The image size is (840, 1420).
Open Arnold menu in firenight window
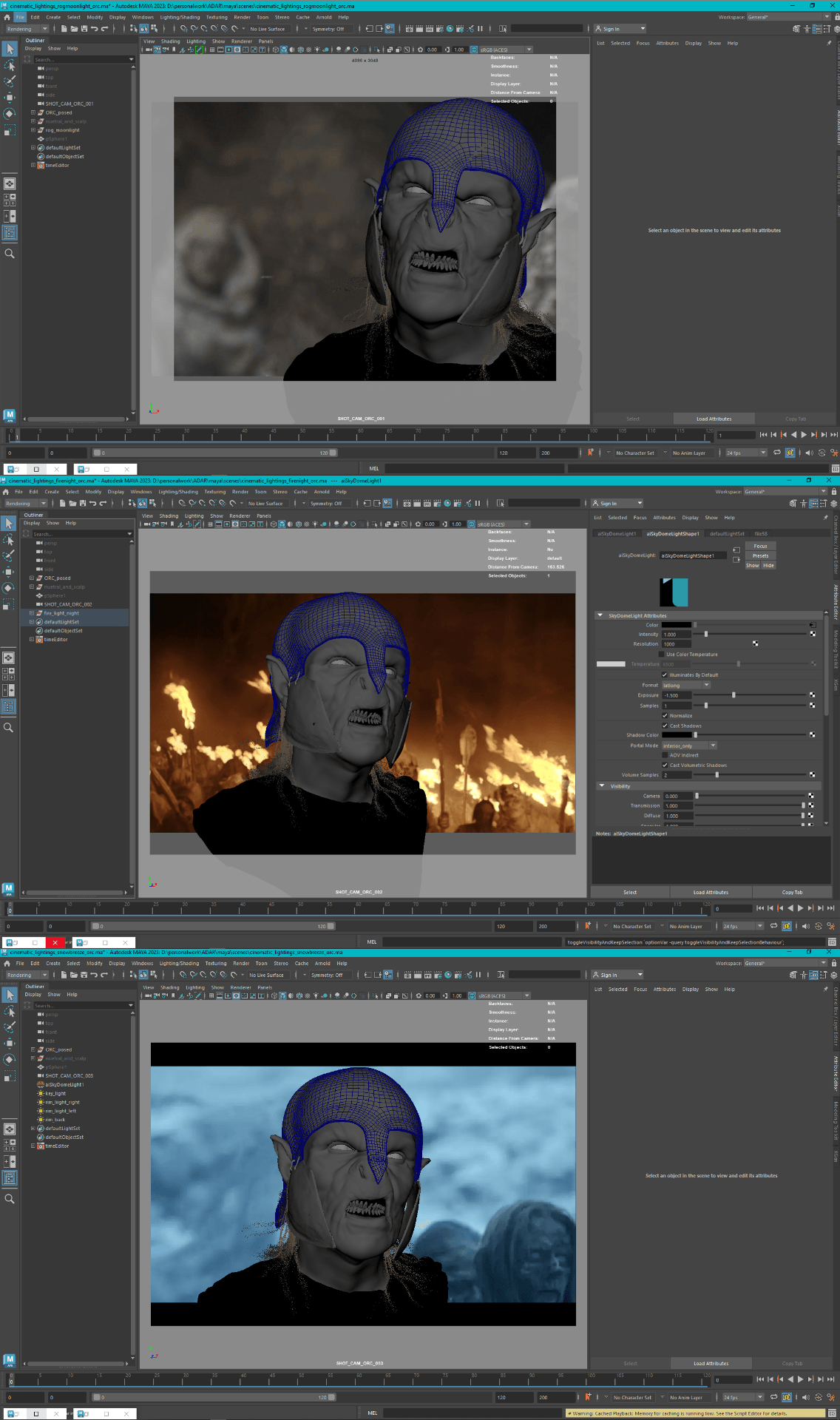[x=322, y=492]
